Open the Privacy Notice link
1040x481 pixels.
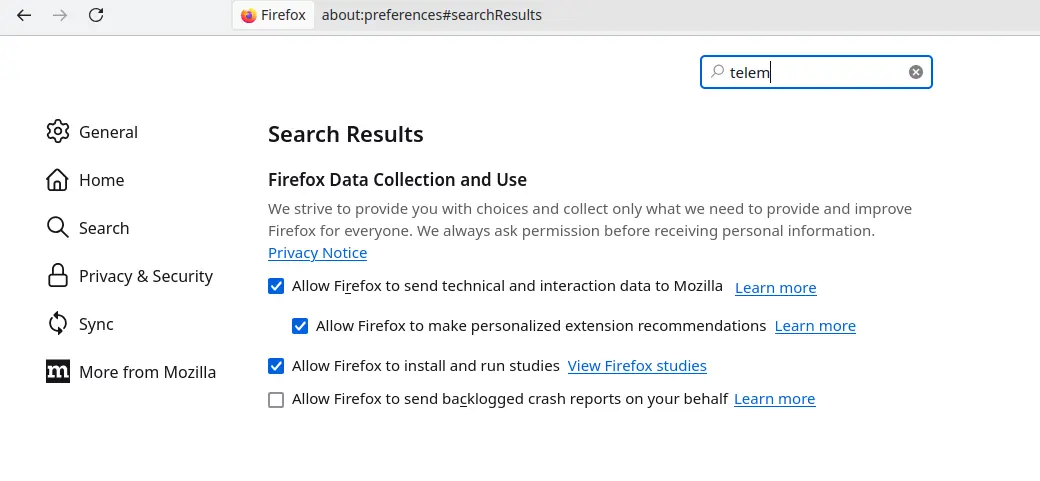(317, 253)
